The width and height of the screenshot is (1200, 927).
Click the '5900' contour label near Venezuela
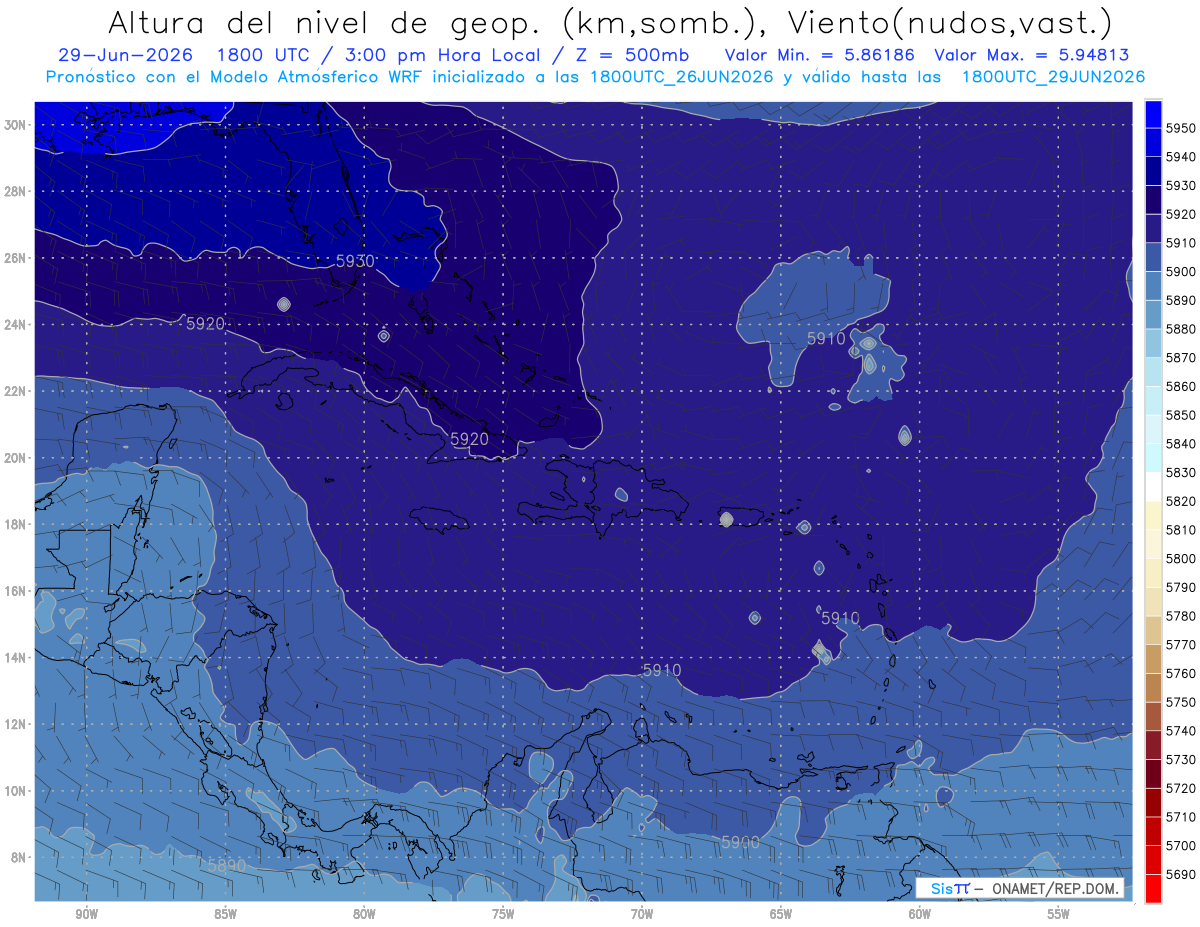point(741,843)
